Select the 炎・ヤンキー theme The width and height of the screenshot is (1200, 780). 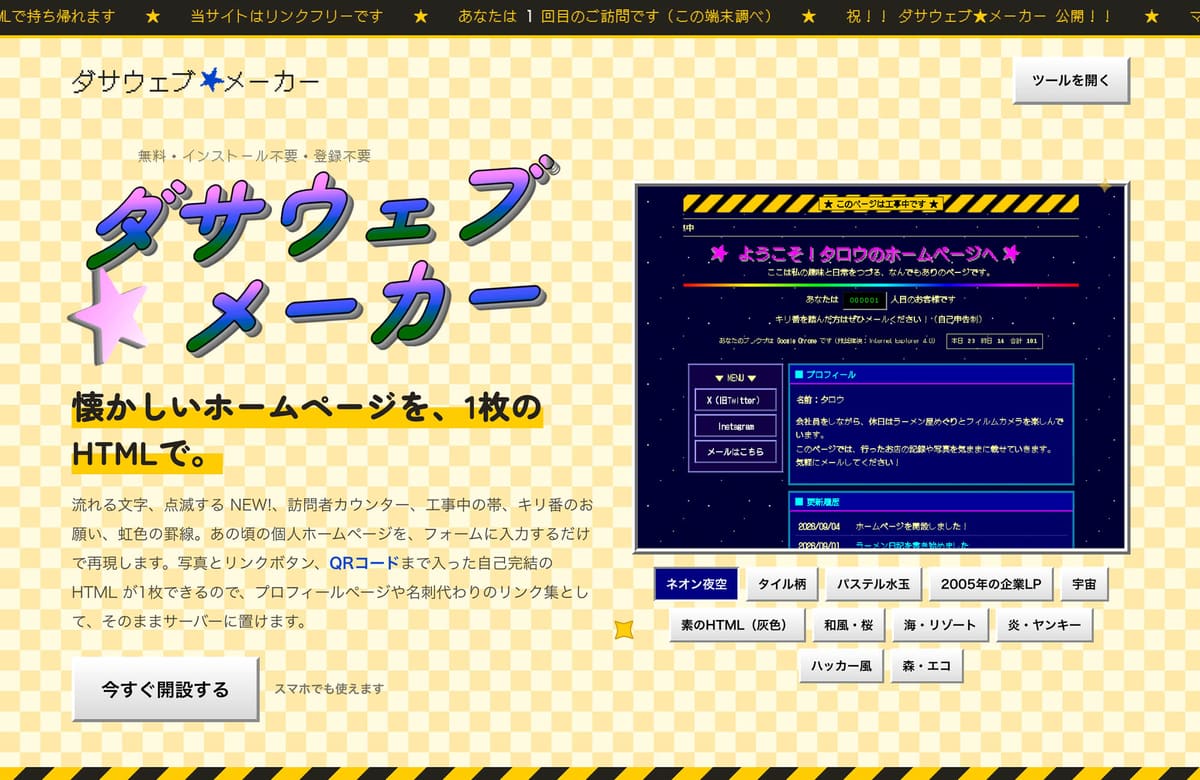pyautogui.click(x=1044, y=625)
